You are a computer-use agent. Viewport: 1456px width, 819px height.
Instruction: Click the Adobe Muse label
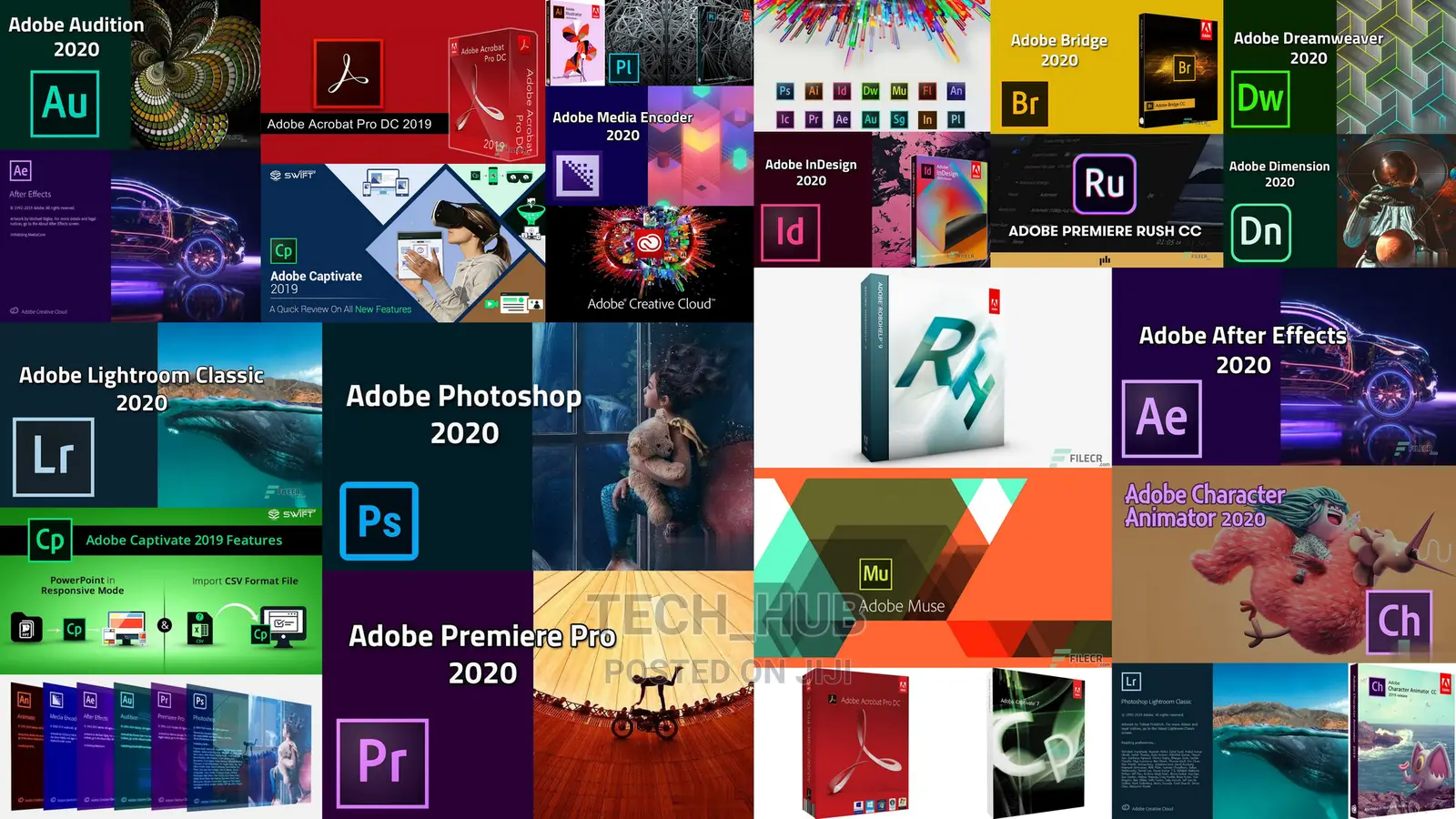902,606
